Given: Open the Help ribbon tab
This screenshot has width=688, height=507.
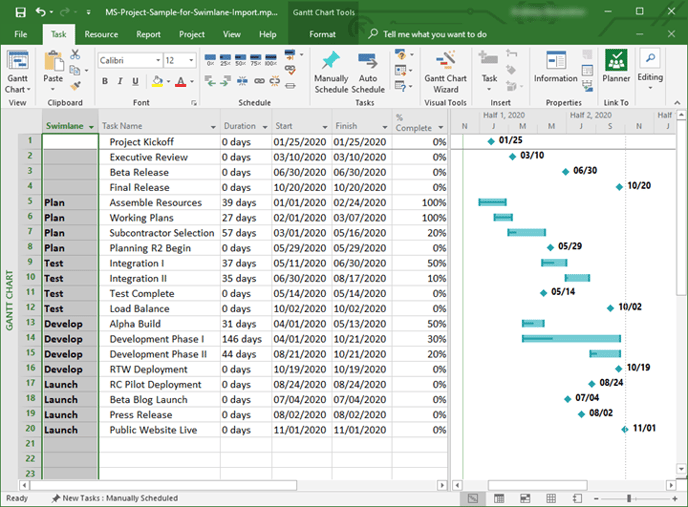Looking at the screenshot, I should (268, 34).
